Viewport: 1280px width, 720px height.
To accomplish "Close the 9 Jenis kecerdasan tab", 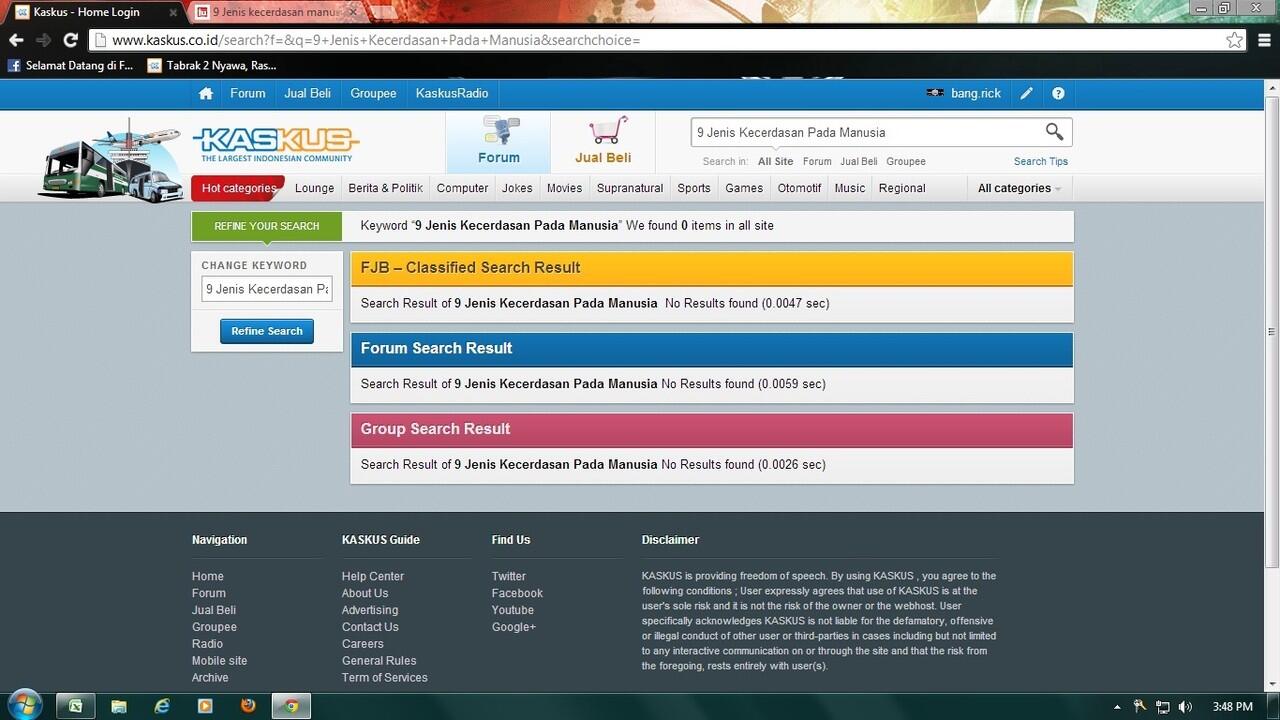I will (353, 12).
